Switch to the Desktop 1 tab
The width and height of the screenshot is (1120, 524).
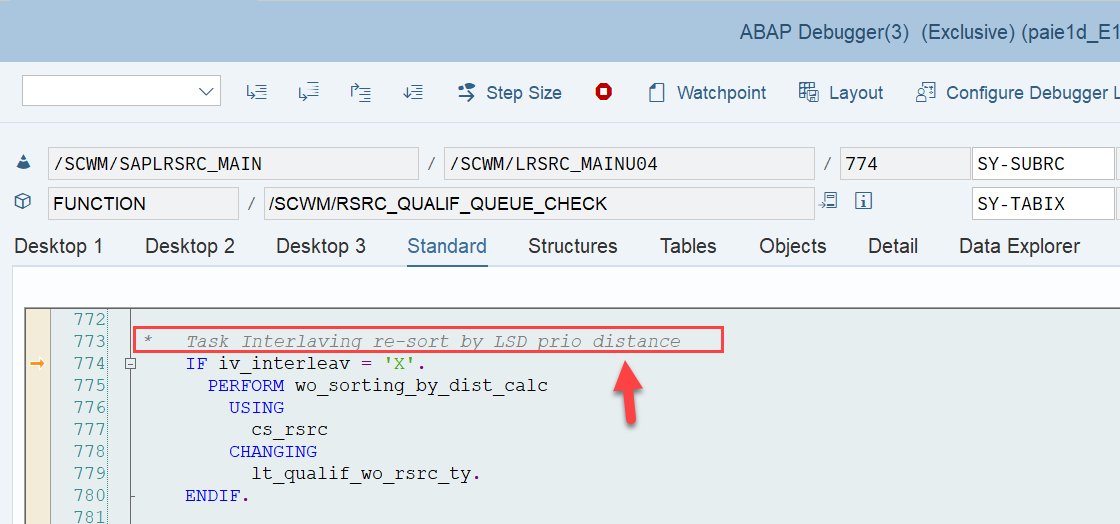pos(59,246)
